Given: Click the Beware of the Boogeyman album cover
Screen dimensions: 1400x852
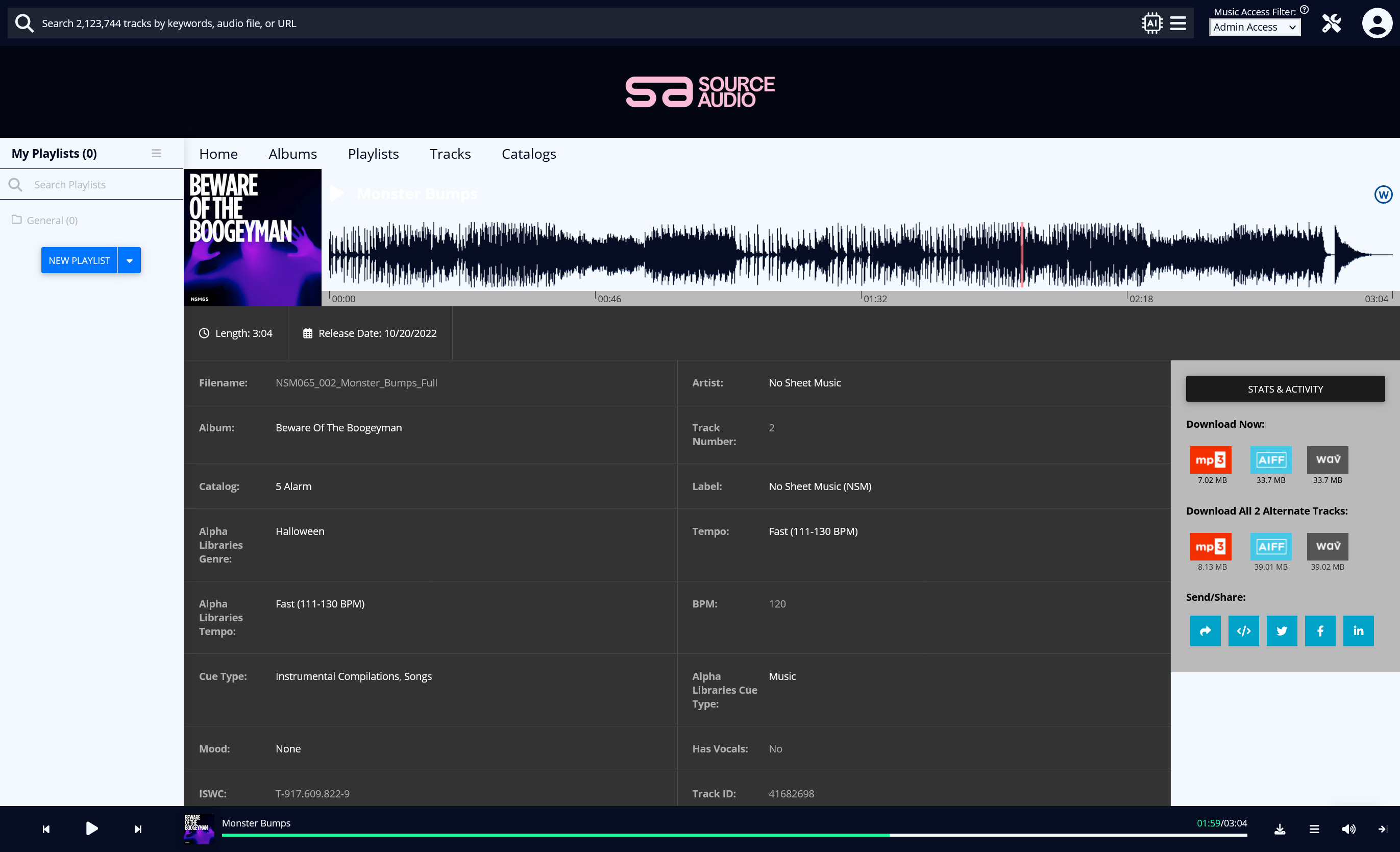Looking at the screenshot, I should click(x=252, y=237).
